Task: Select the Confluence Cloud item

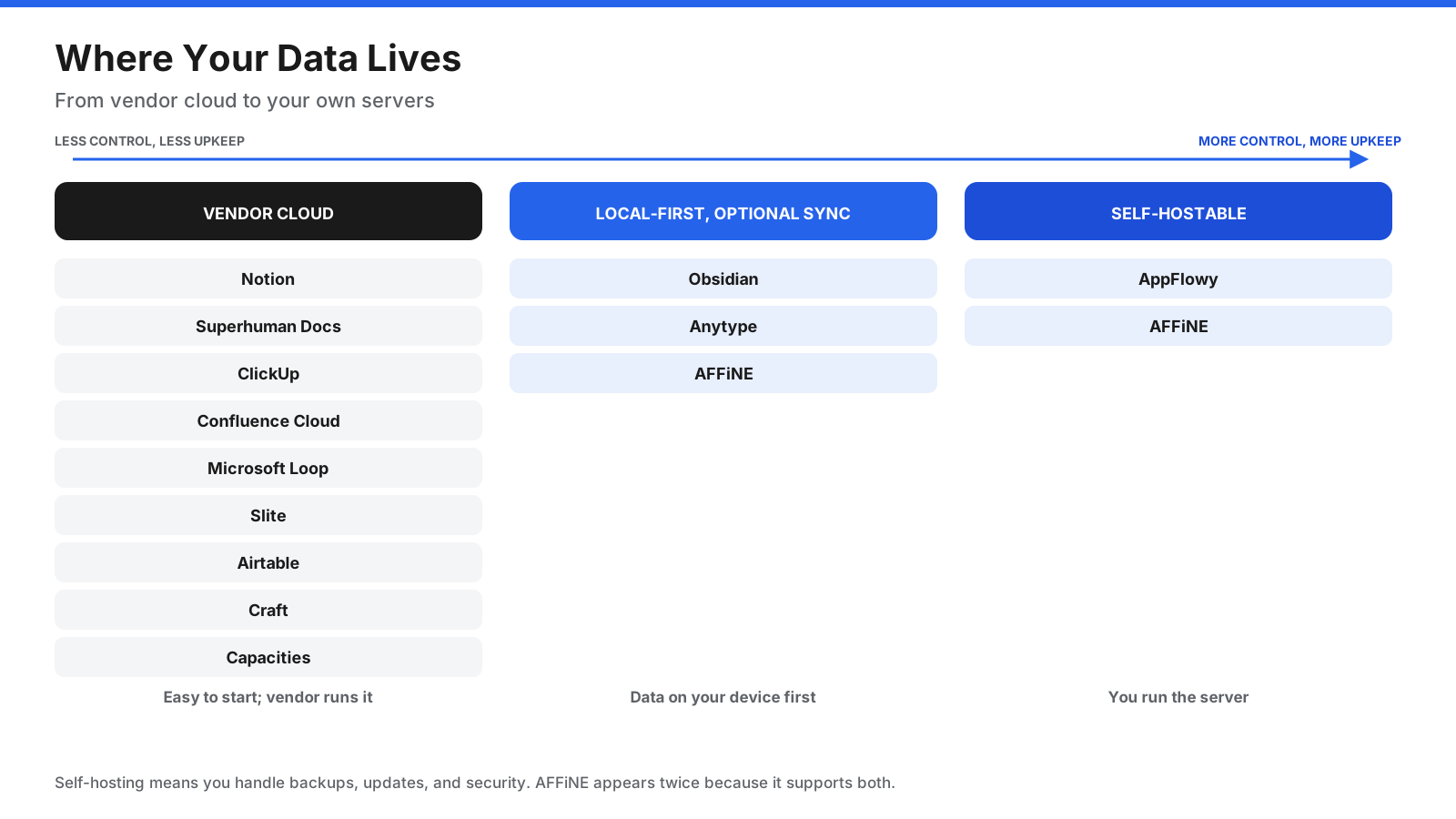Action: [x=268, y=420]
